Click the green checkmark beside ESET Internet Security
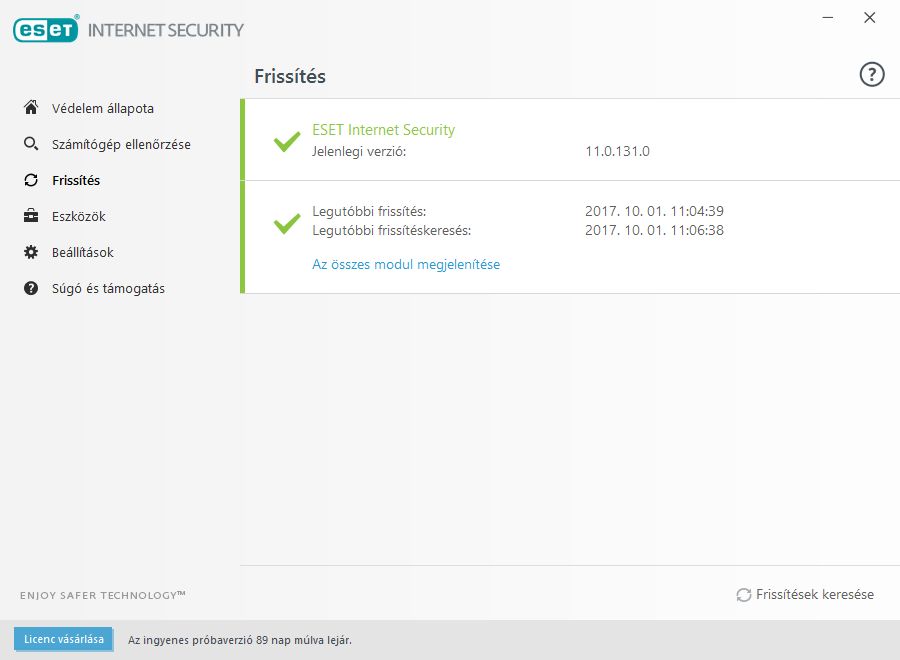The height and width of the screenshot is (660, 900). (287, 141)
